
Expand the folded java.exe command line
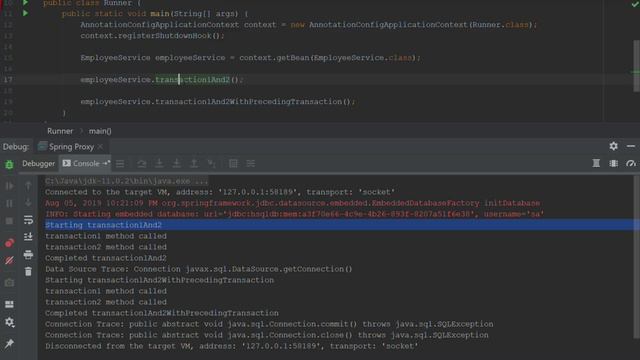pyautogui.click(x=127, y=181)
